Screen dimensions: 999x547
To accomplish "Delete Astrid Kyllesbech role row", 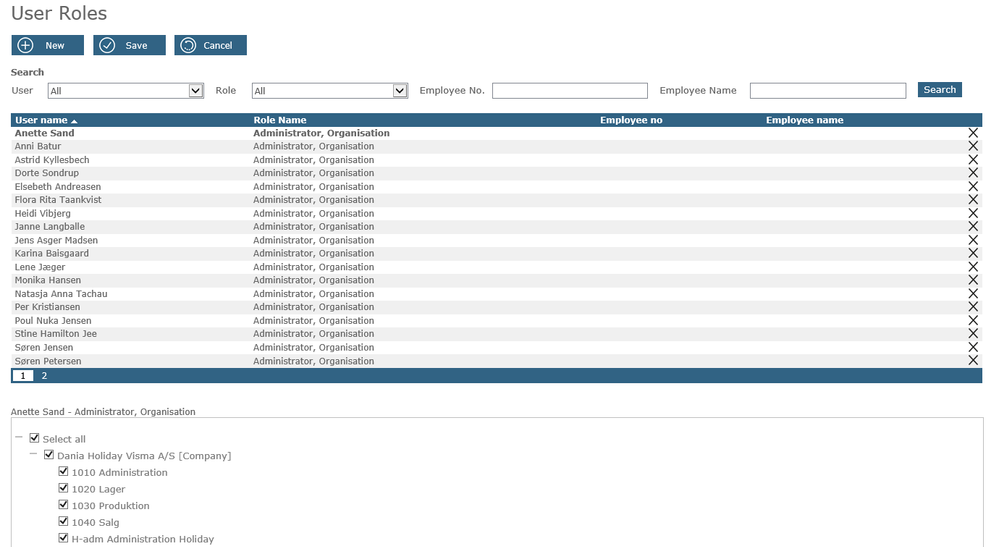I will coord(973,160).
